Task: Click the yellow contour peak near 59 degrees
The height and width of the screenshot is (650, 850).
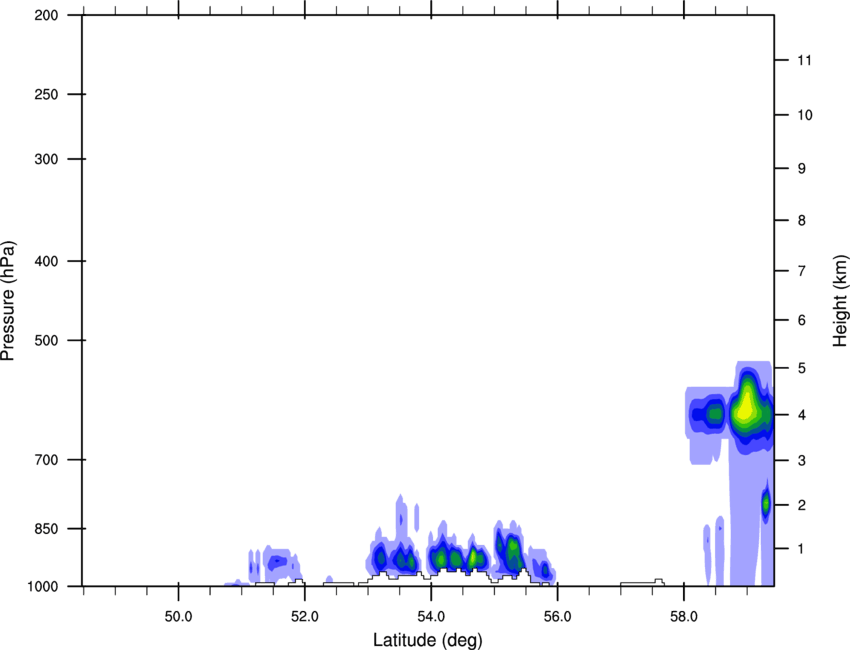Action: (745, 408)
